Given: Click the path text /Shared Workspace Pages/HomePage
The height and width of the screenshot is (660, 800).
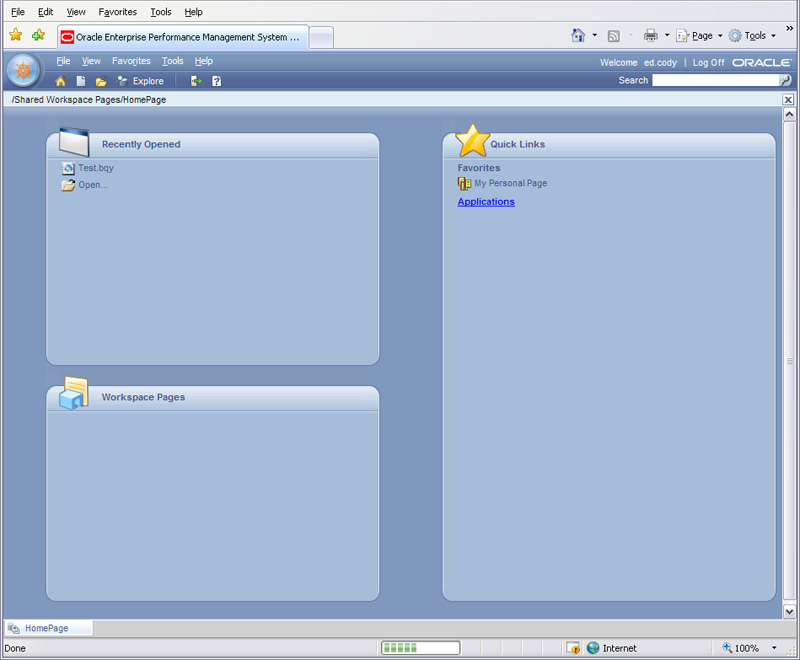Looking at the screenshot, I should (89, 99).
